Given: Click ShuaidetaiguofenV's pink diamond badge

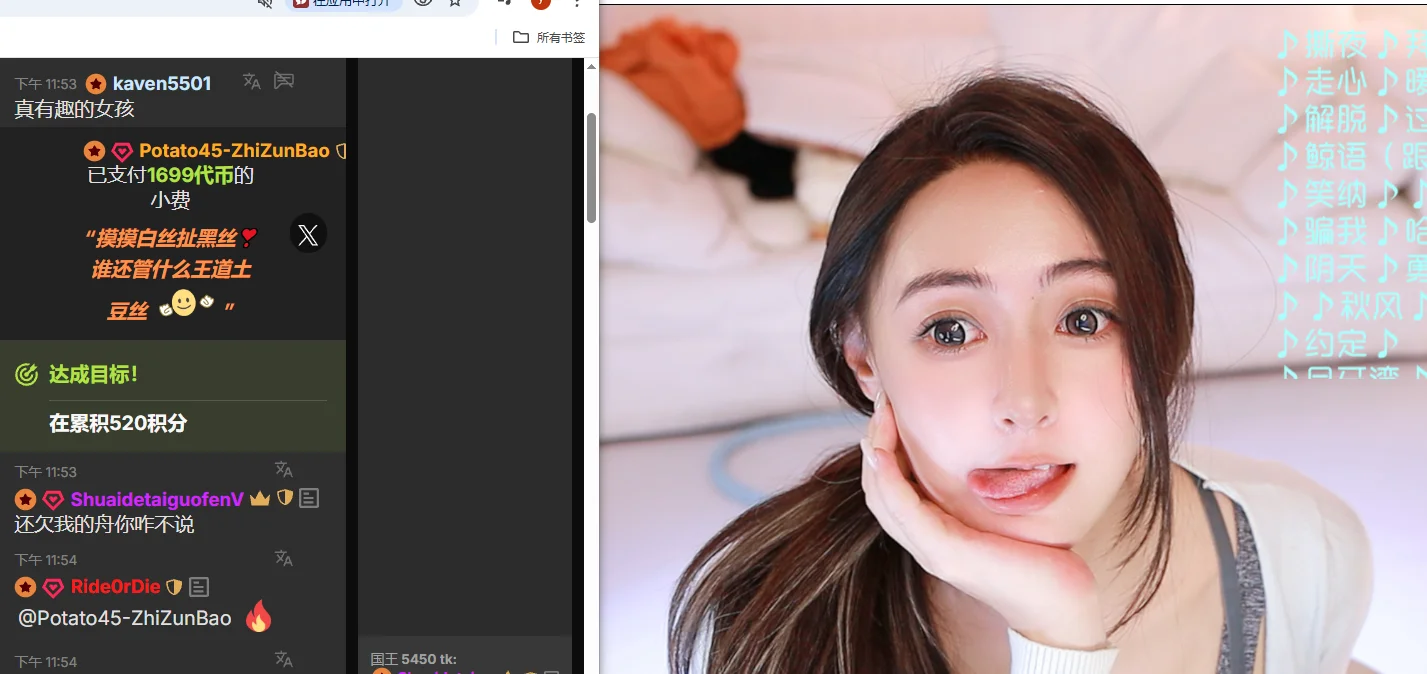Looking at the screenshot, I should pyautogui.click(x=53, y=500).
